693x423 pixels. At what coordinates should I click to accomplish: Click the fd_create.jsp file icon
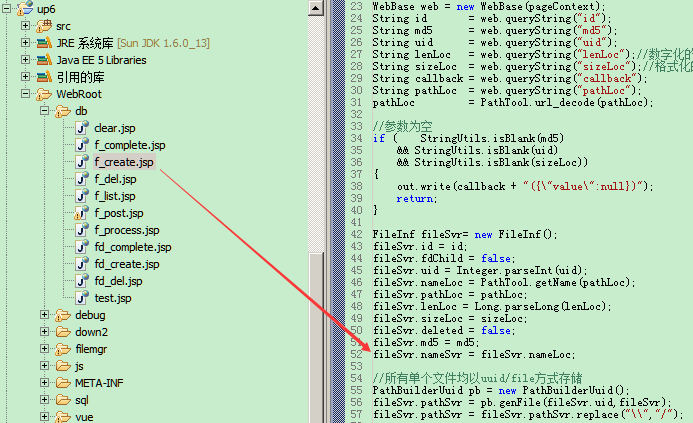pyautogui.click(x=82, y=264)
